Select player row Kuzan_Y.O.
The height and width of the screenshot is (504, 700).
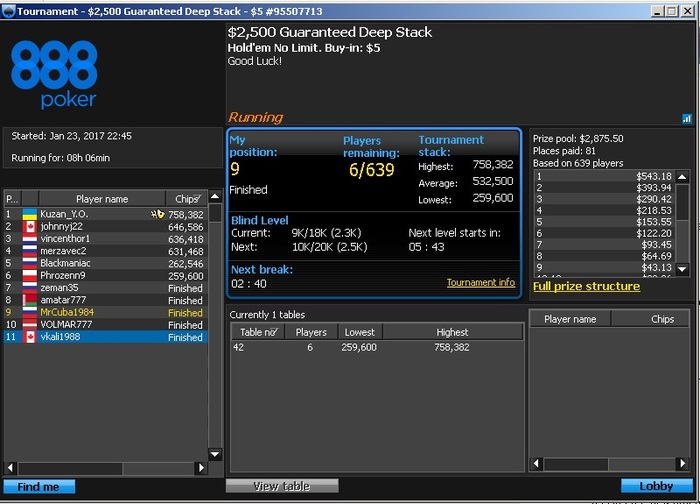click(105, 214)
